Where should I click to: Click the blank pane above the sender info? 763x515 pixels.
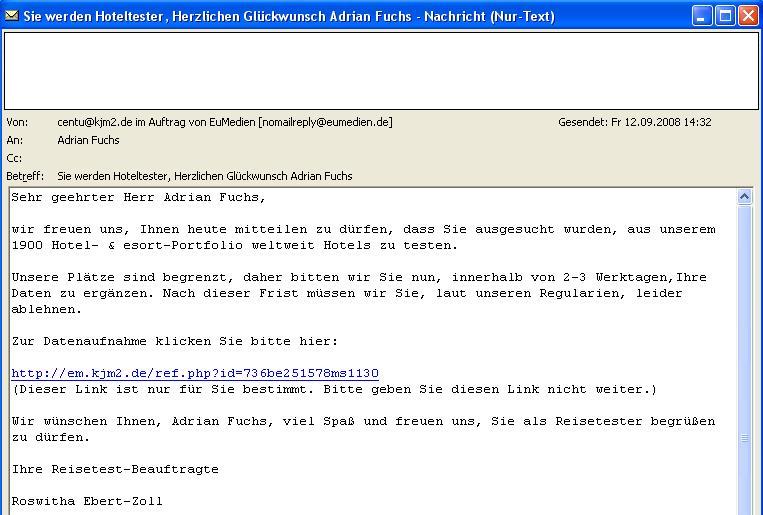[380, 70]
